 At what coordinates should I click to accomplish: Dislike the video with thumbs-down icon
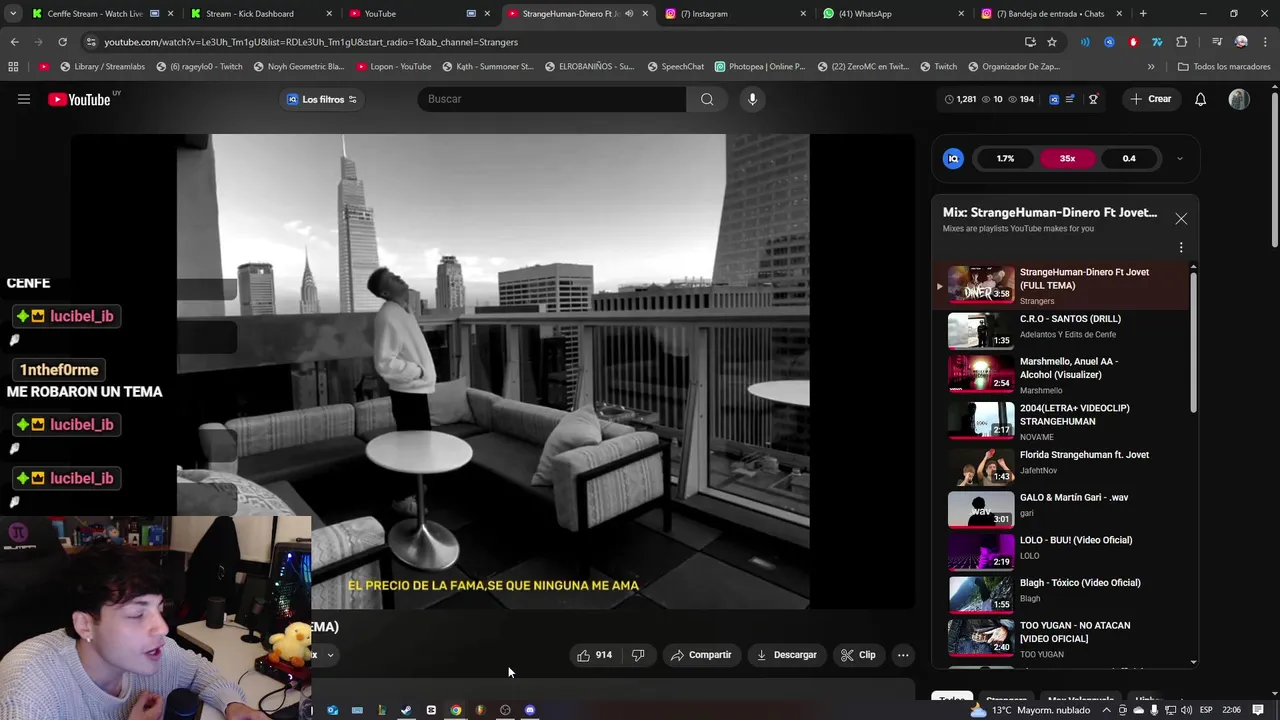tap(638, 655)
